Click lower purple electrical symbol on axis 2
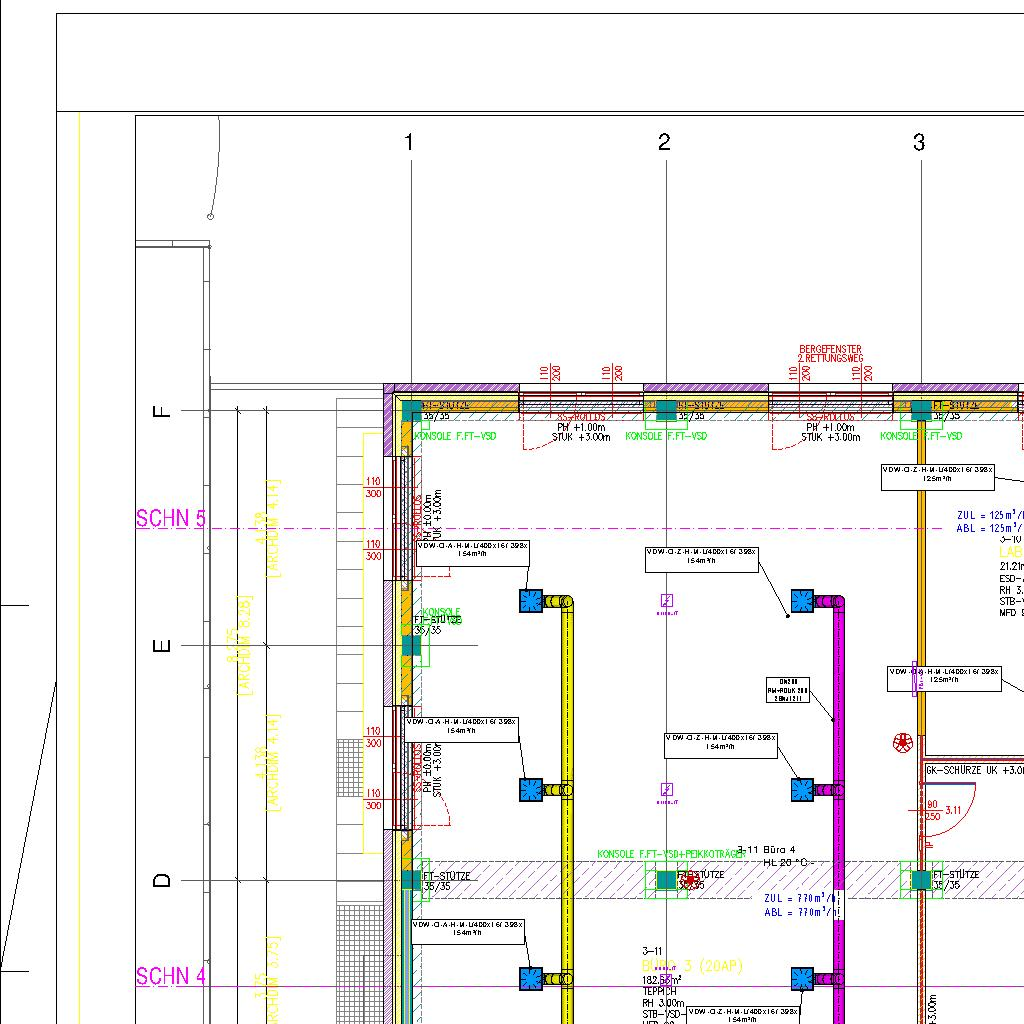Viewport: 1024px width, 1024px height. point(667,792)
